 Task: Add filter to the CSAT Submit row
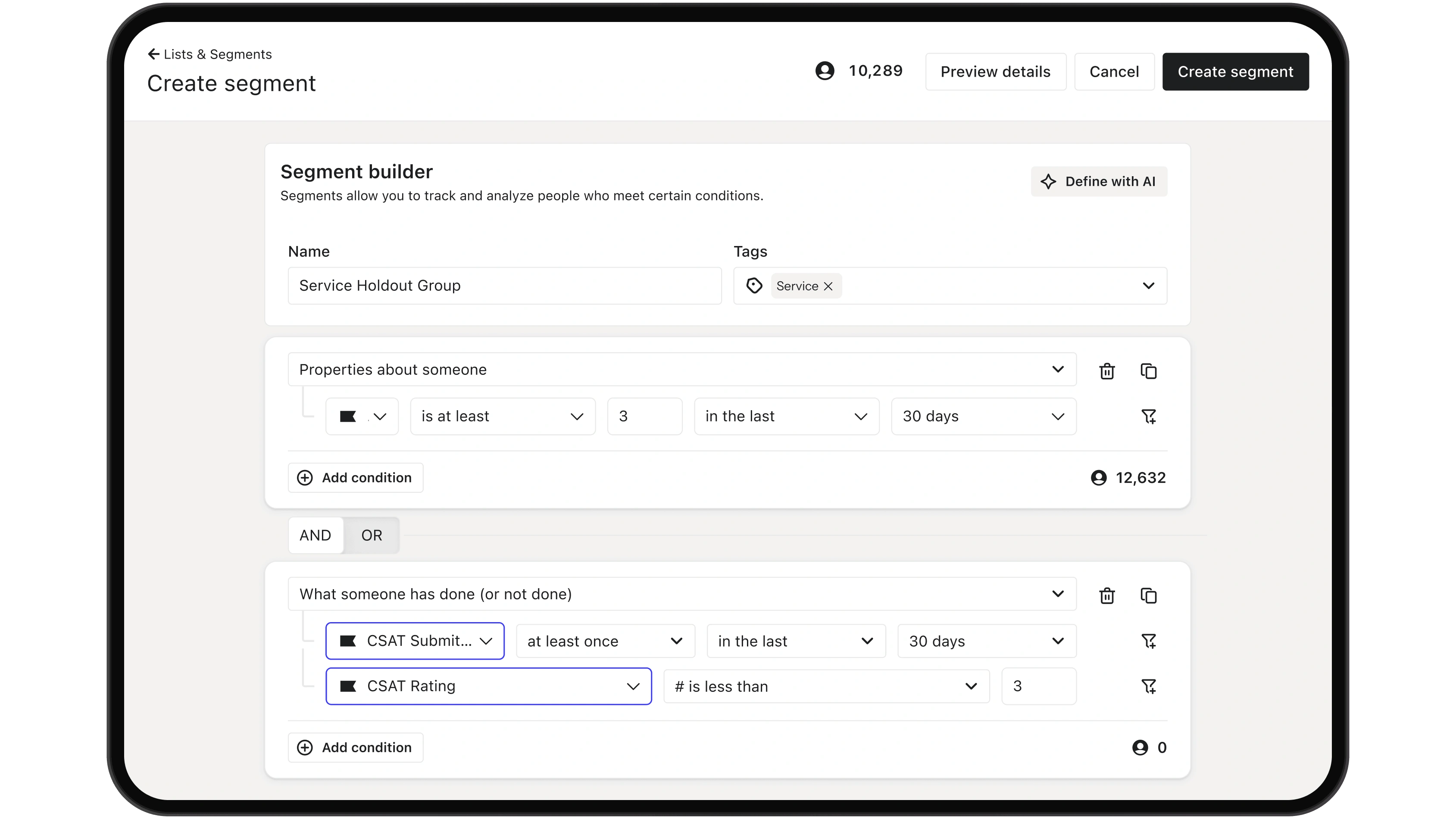1149,641
